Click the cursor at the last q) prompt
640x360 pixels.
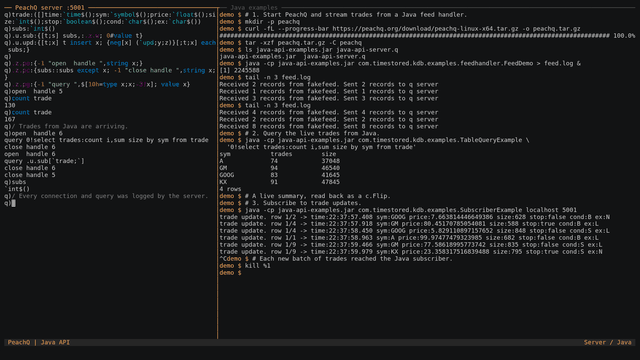[13, 203]
